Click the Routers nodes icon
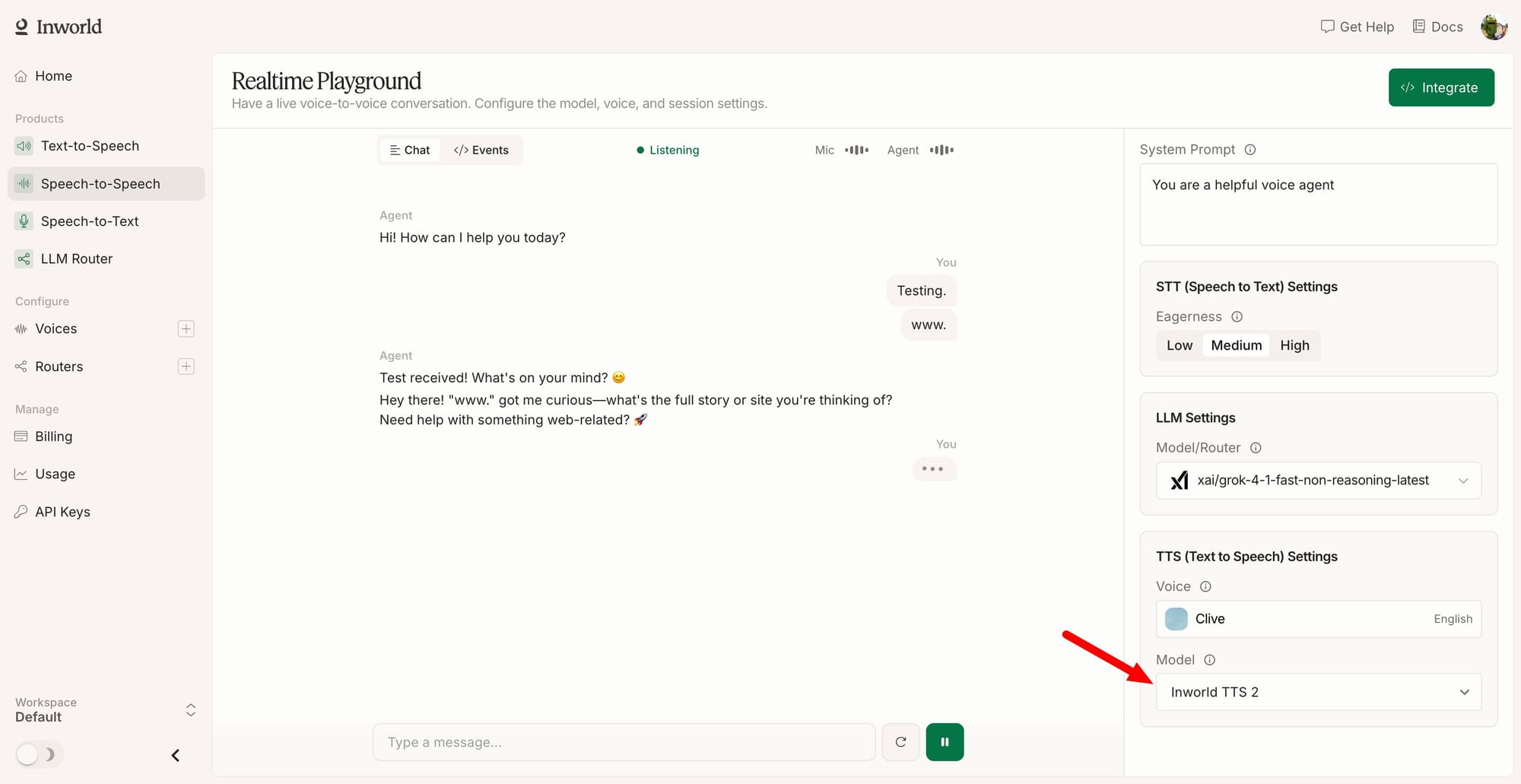1521x784 pixels. click(x=21, y=367)
